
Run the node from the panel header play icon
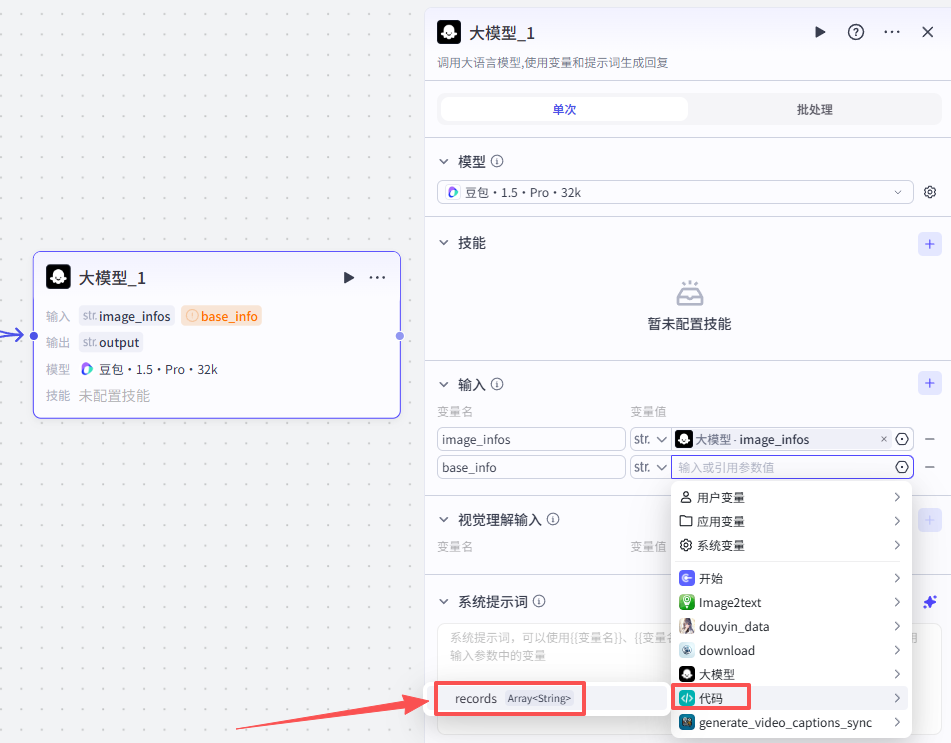820,32
